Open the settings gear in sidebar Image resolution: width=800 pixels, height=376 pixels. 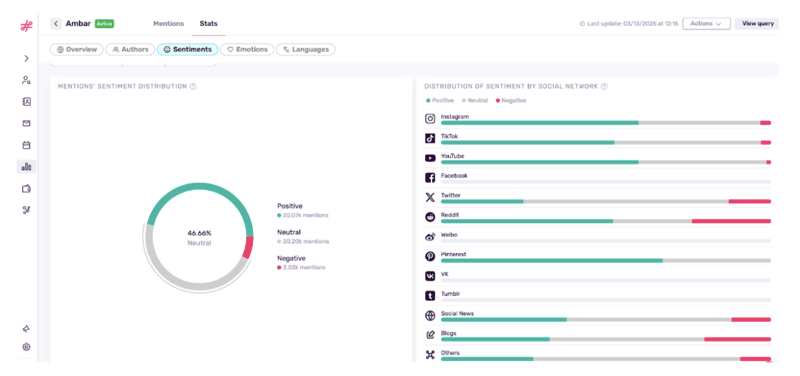coord(27,347)
